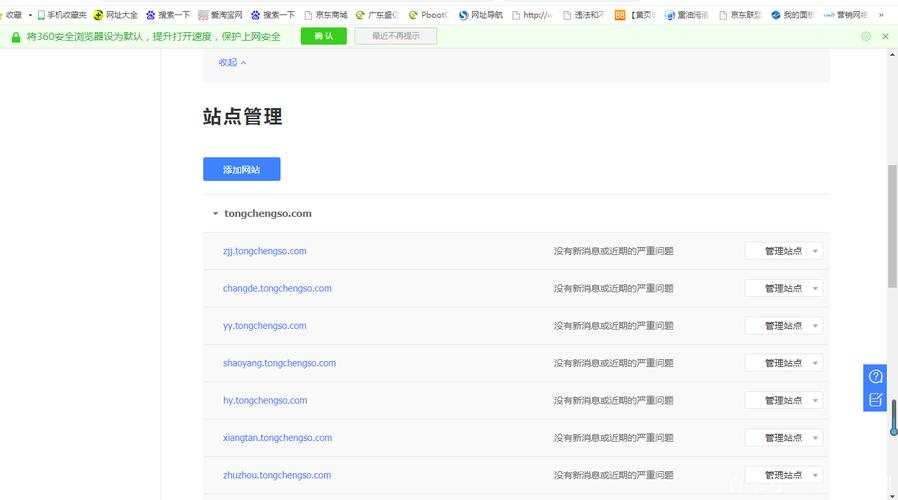
Task: Collapse the tongchengso.com site group
Action: pos(215,214)
